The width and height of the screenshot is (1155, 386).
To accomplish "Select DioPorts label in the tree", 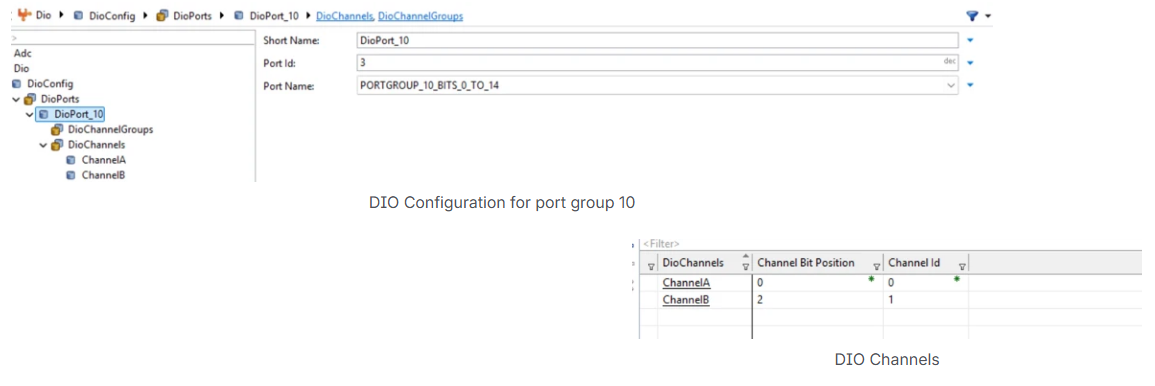I will (60, 99).
